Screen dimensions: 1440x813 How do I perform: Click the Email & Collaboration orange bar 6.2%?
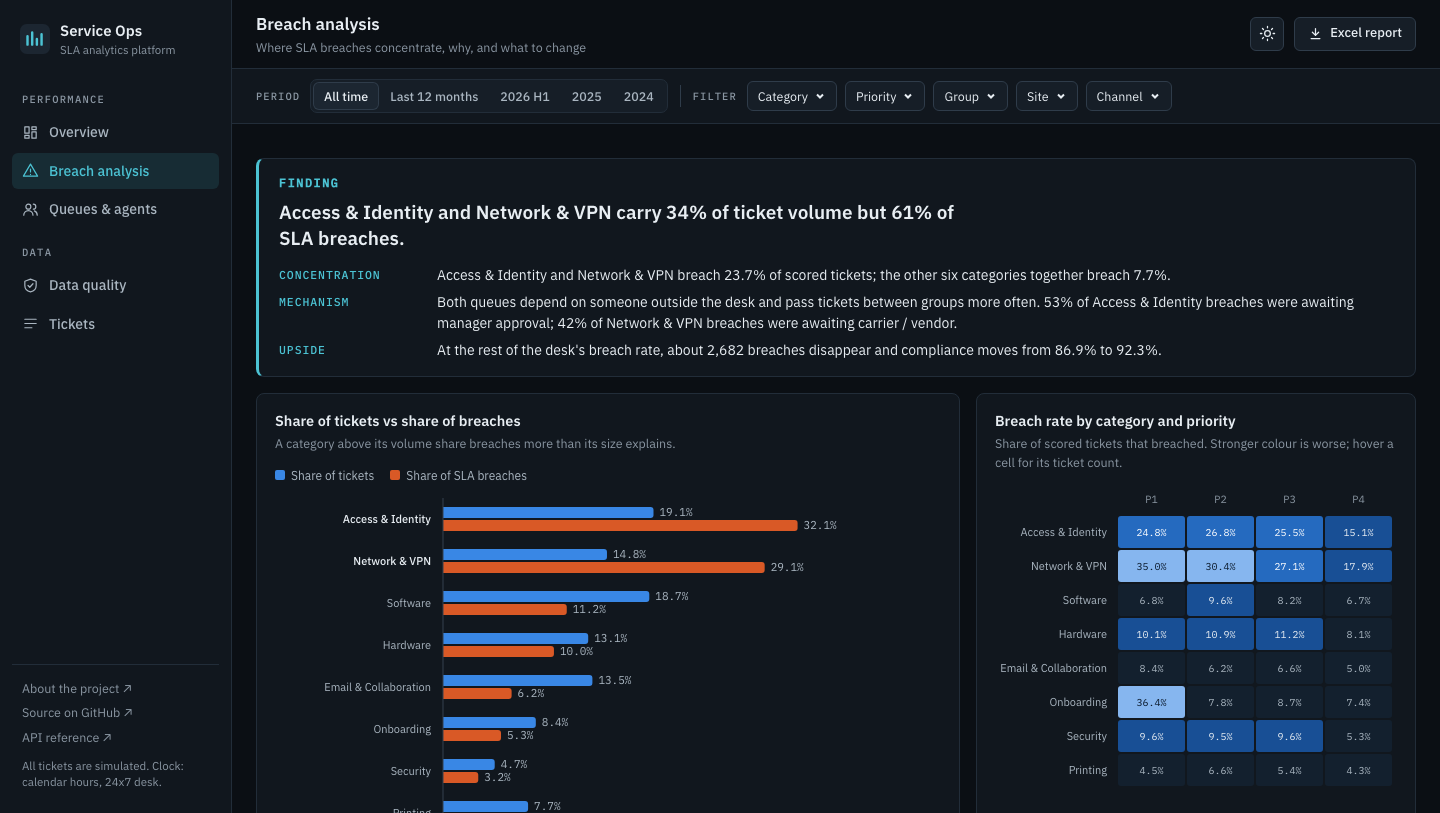[477, 694]
